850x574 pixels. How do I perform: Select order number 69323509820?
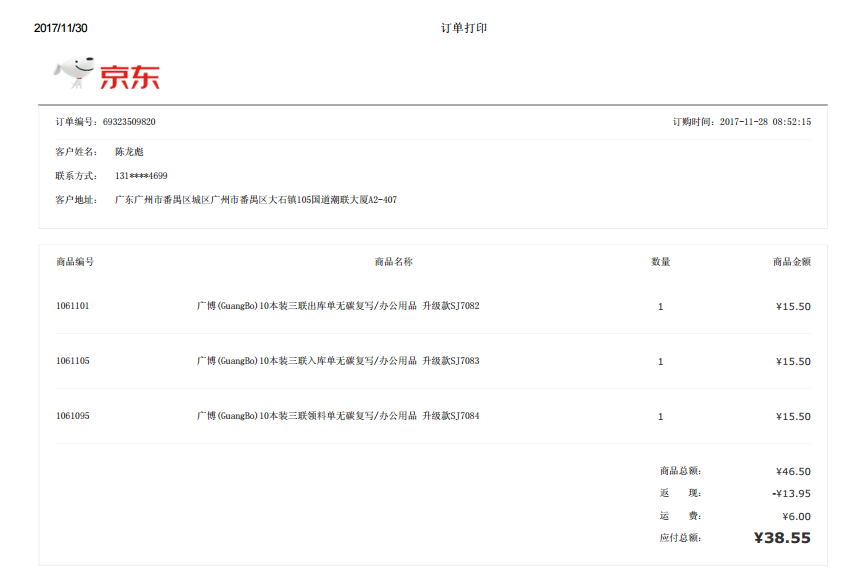pos(129,122)
